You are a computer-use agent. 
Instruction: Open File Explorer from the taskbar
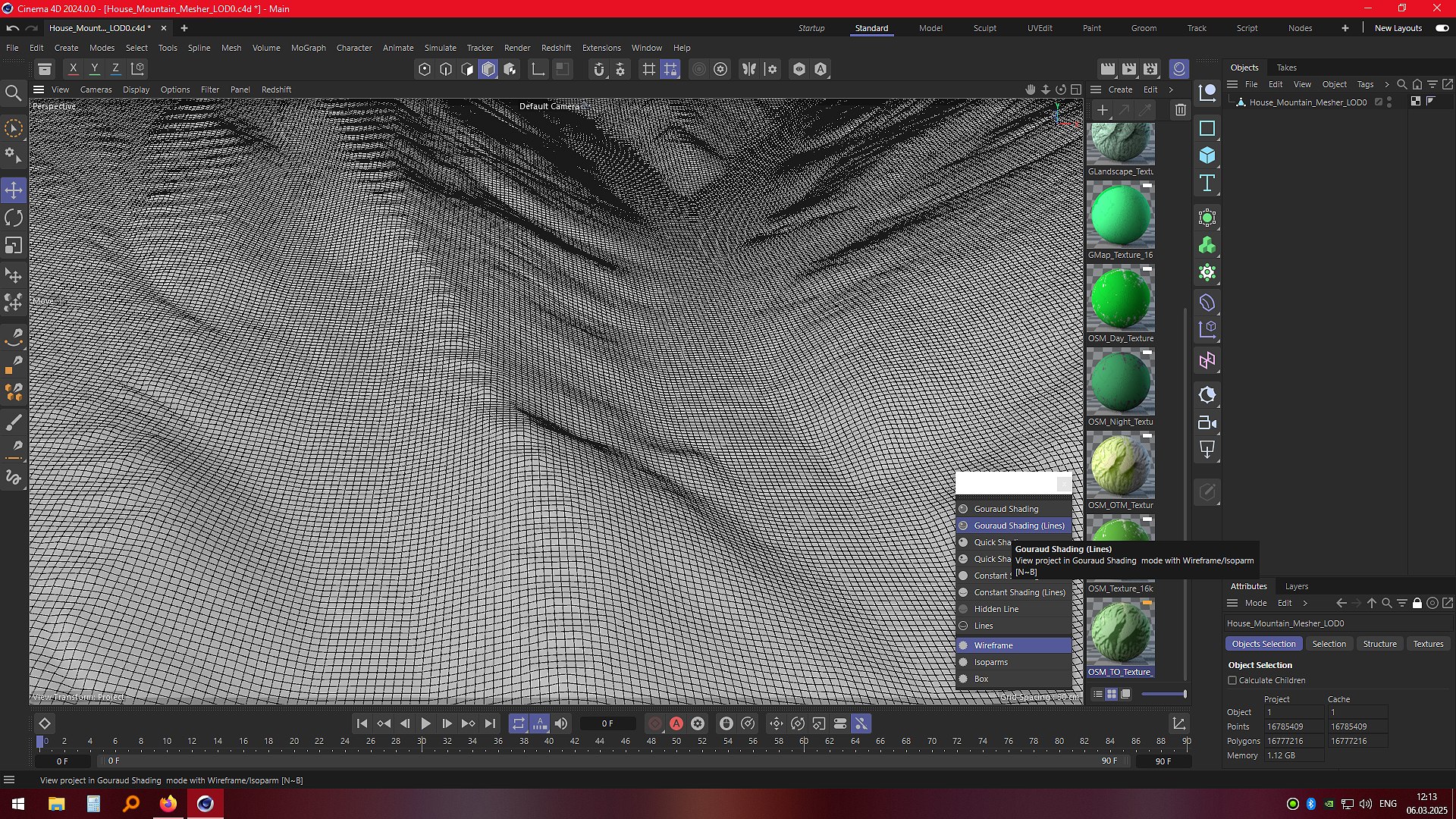tap(56, 804)
